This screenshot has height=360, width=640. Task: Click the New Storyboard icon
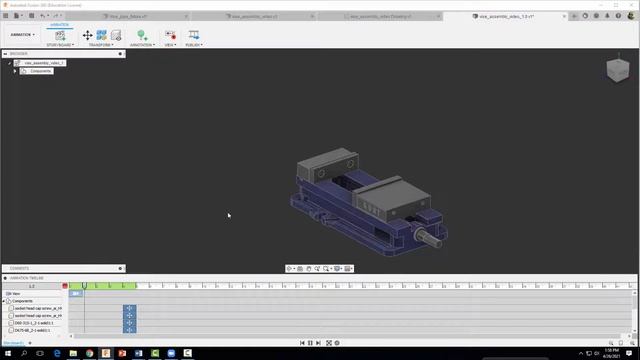60,35
